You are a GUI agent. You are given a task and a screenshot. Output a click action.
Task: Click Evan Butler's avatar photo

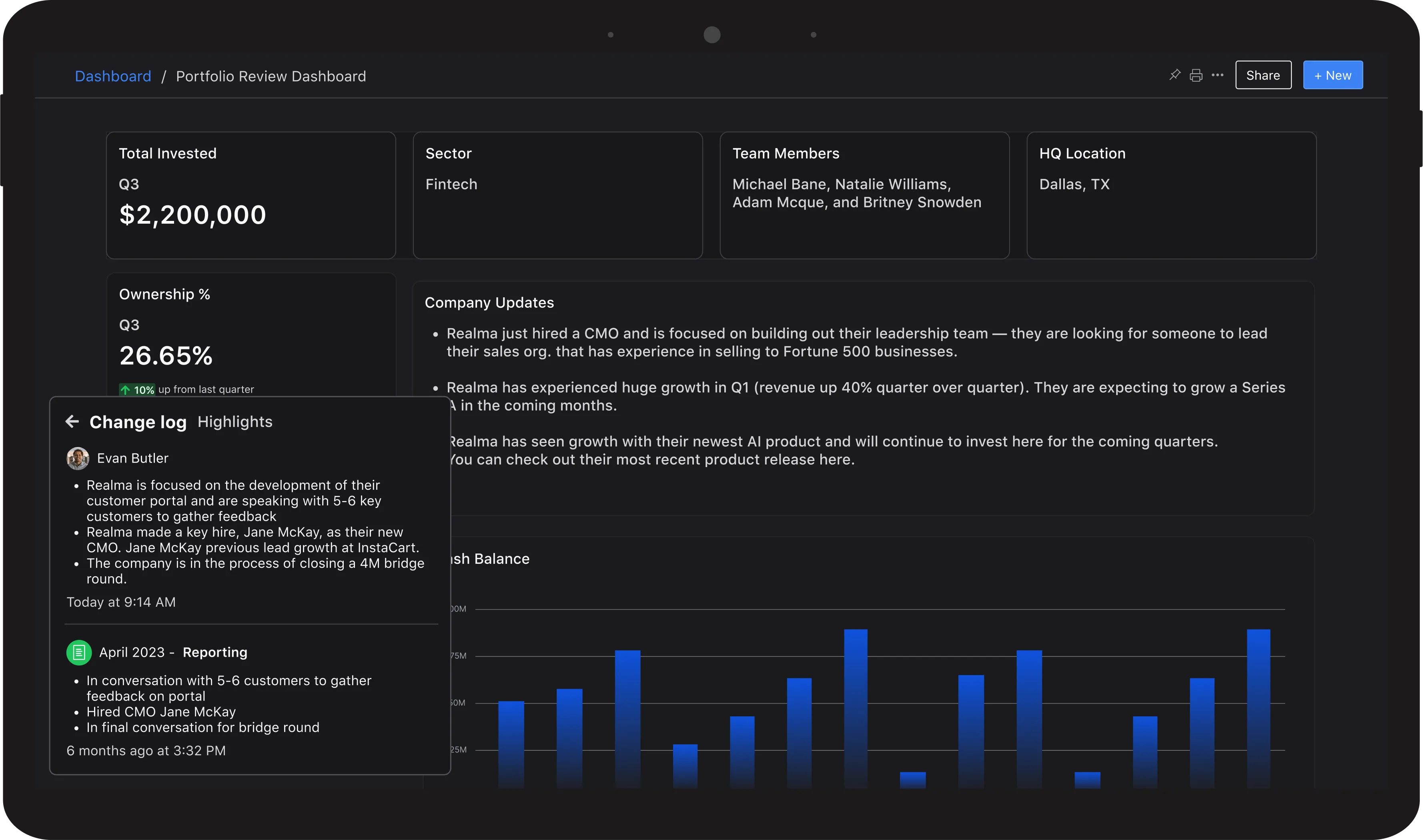point(78,458)
